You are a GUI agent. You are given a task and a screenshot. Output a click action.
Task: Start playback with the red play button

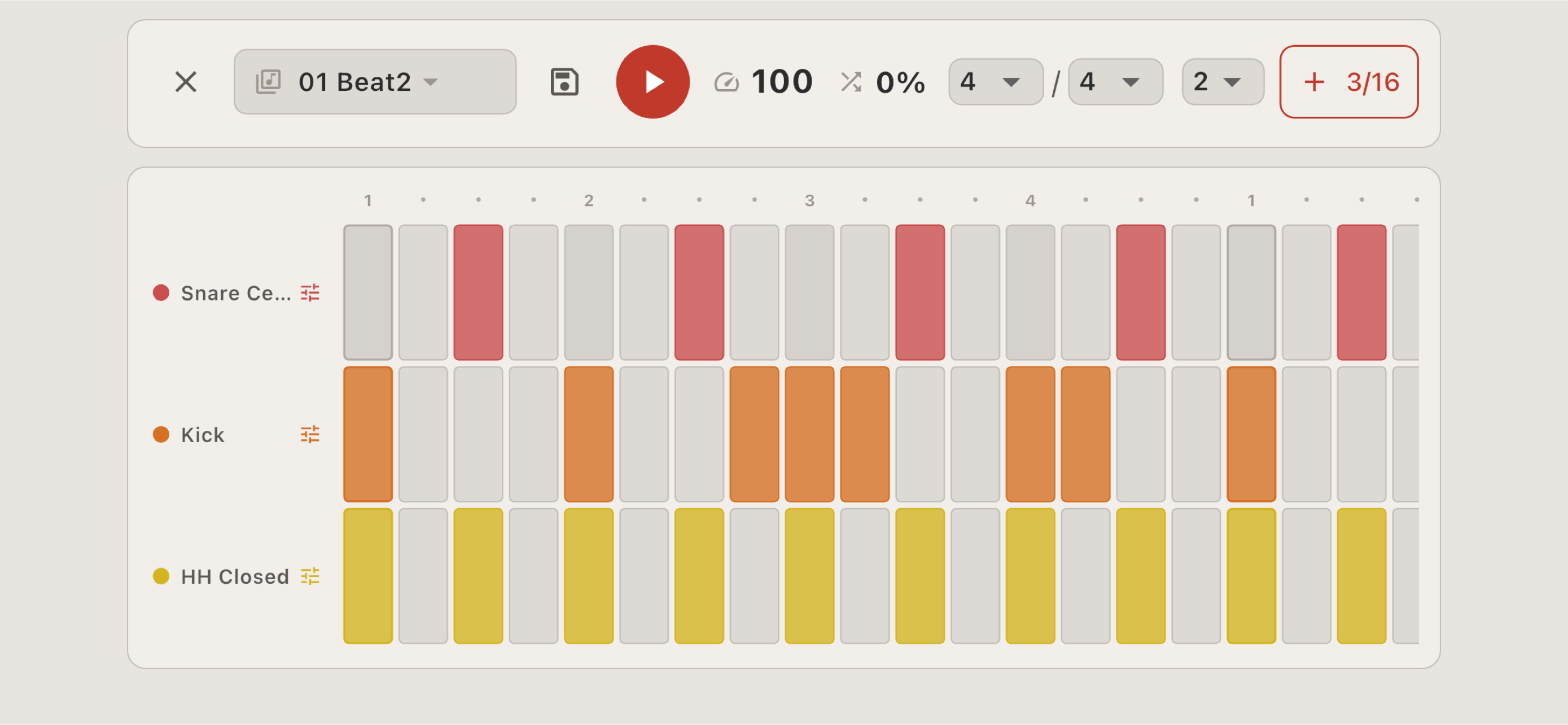pyautogui.click(x=652, y=81)
